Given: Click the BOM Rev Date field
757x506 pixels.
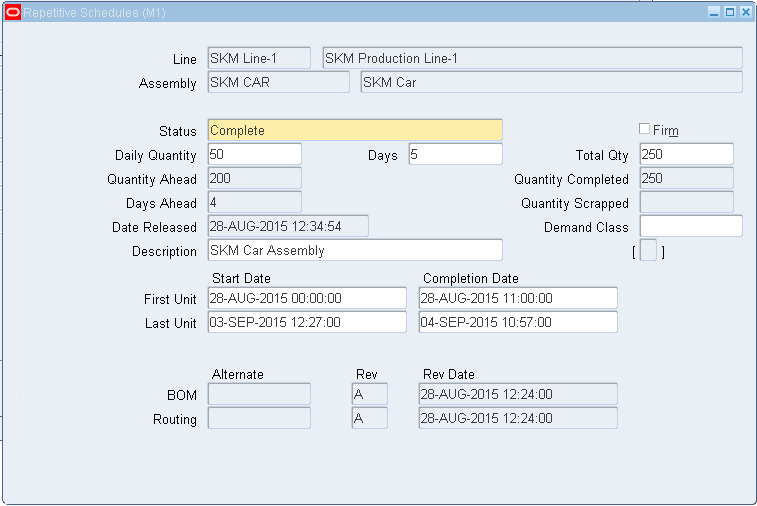Looking at the screenshot, I should tap(518, 394).
